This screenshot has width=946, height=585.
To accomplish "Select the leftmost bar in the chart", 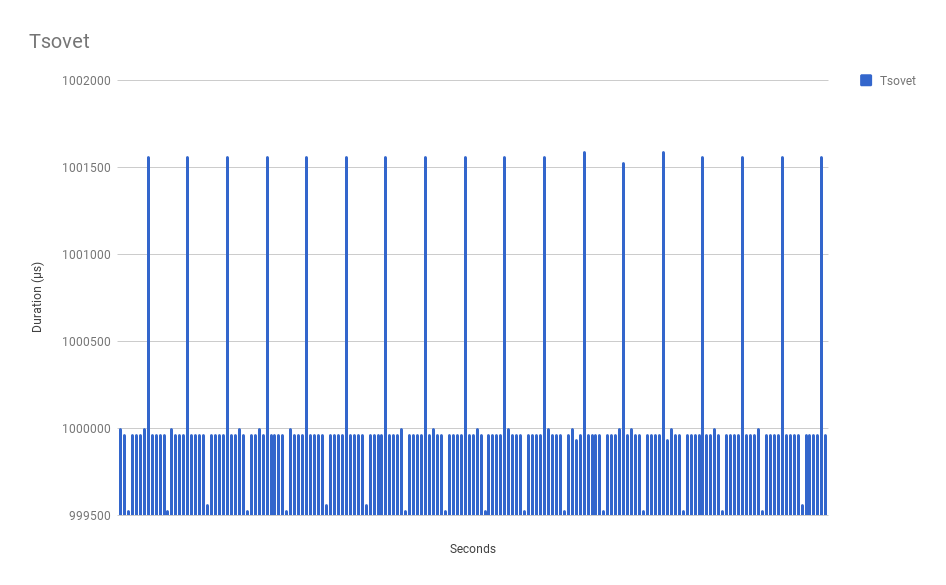I will click(120, 472).
